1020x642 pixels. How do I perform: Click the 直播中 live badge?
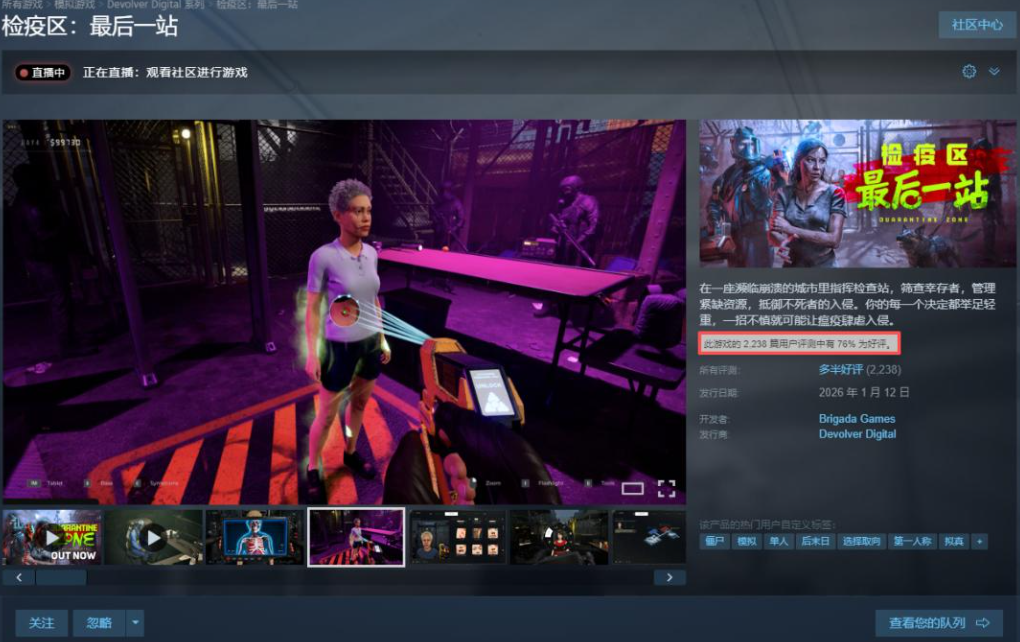(x=43, y=72)
